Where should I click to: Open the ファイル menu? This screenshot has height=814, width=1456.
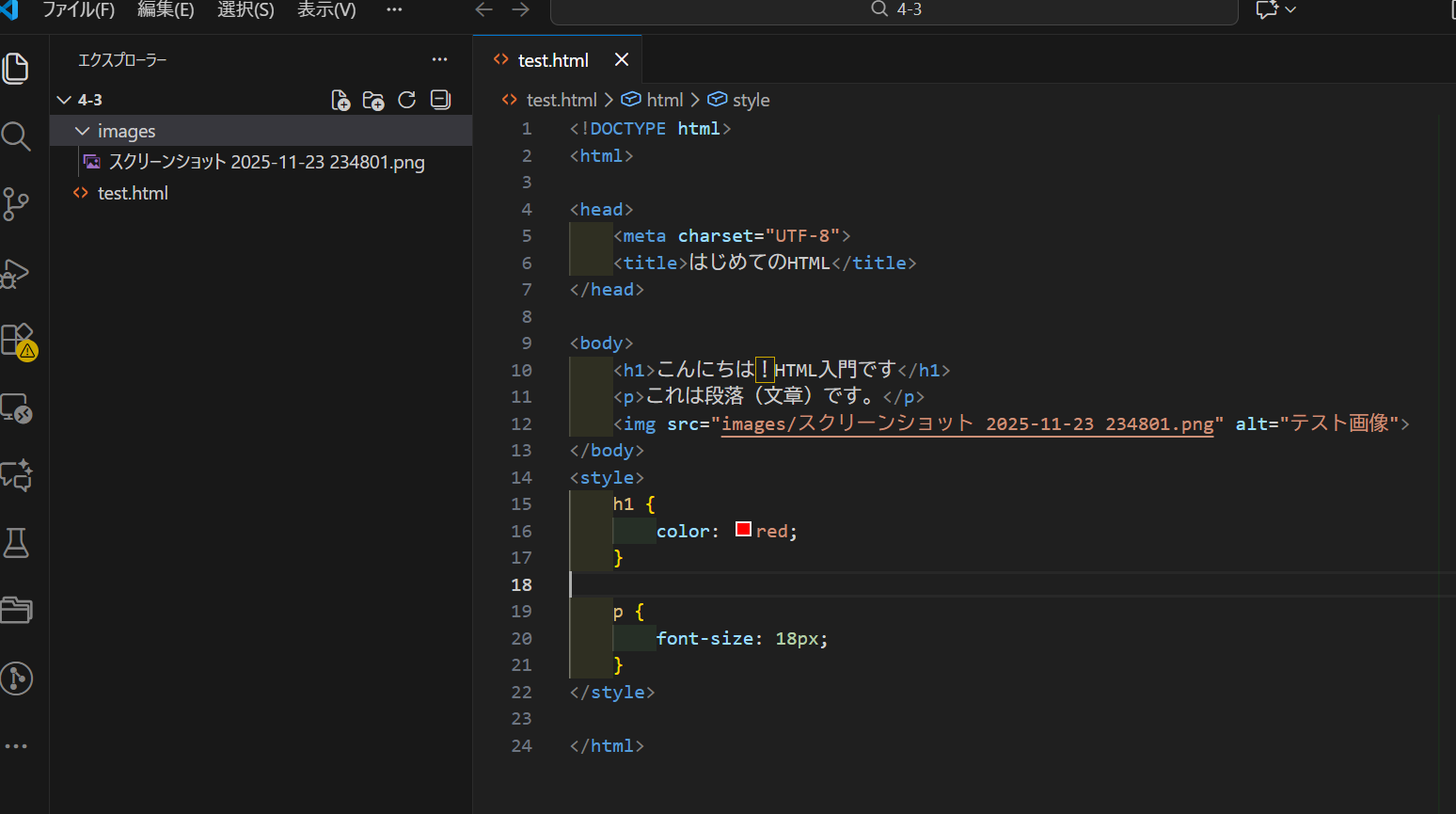79,9
